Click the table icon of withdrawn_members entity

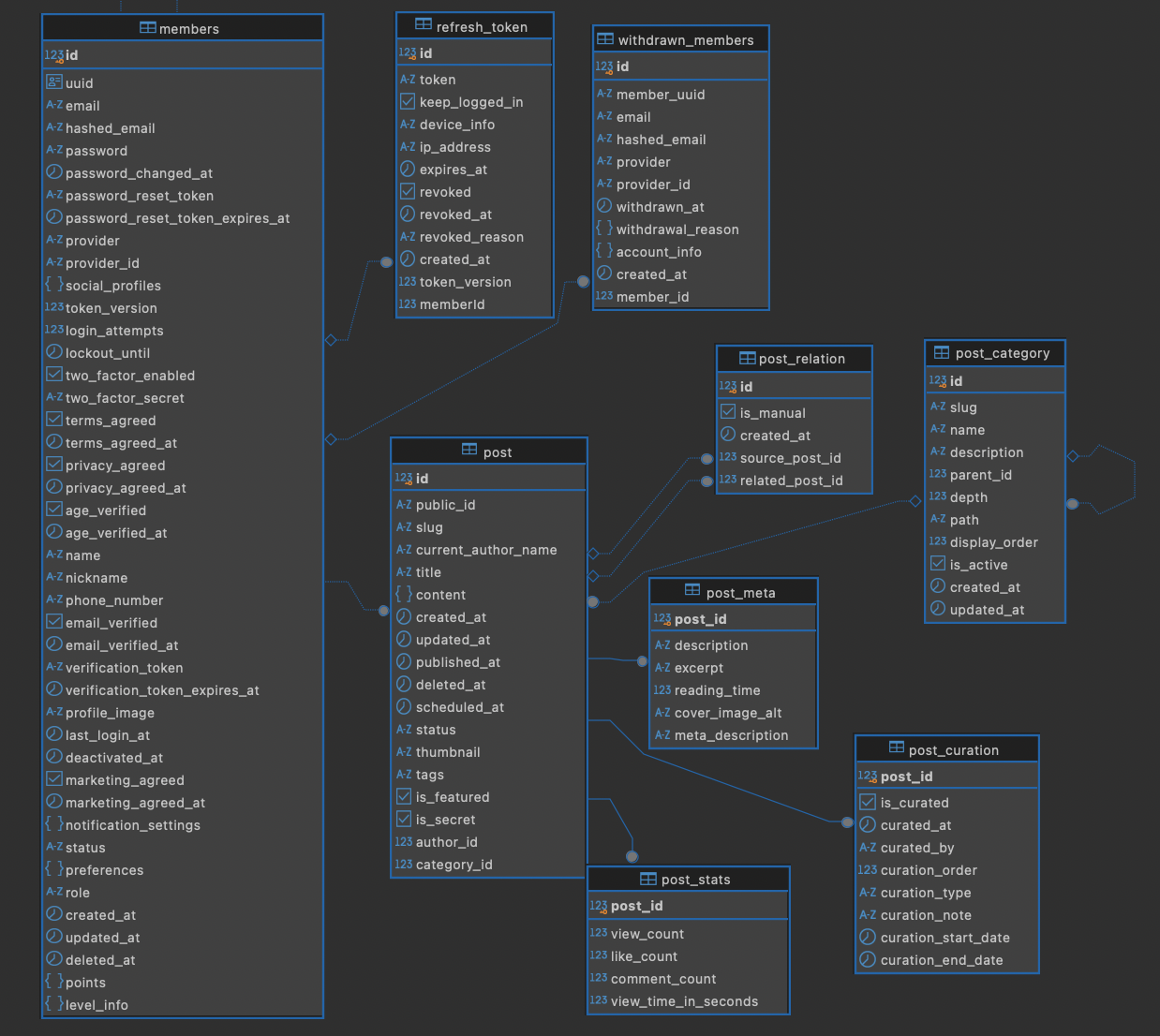pos(605,39)
